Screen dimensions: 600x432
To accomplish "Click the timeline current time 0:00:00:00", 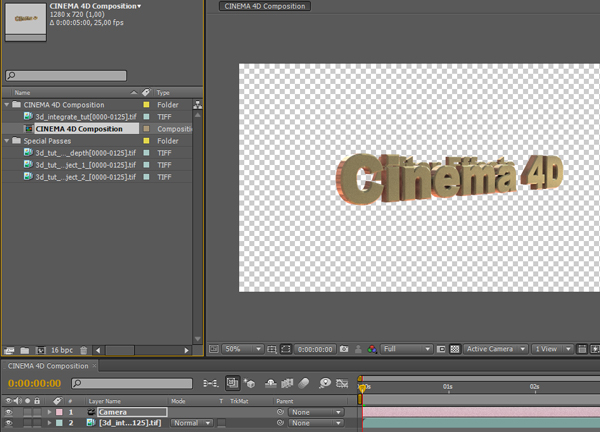I will tap(34, 383).
